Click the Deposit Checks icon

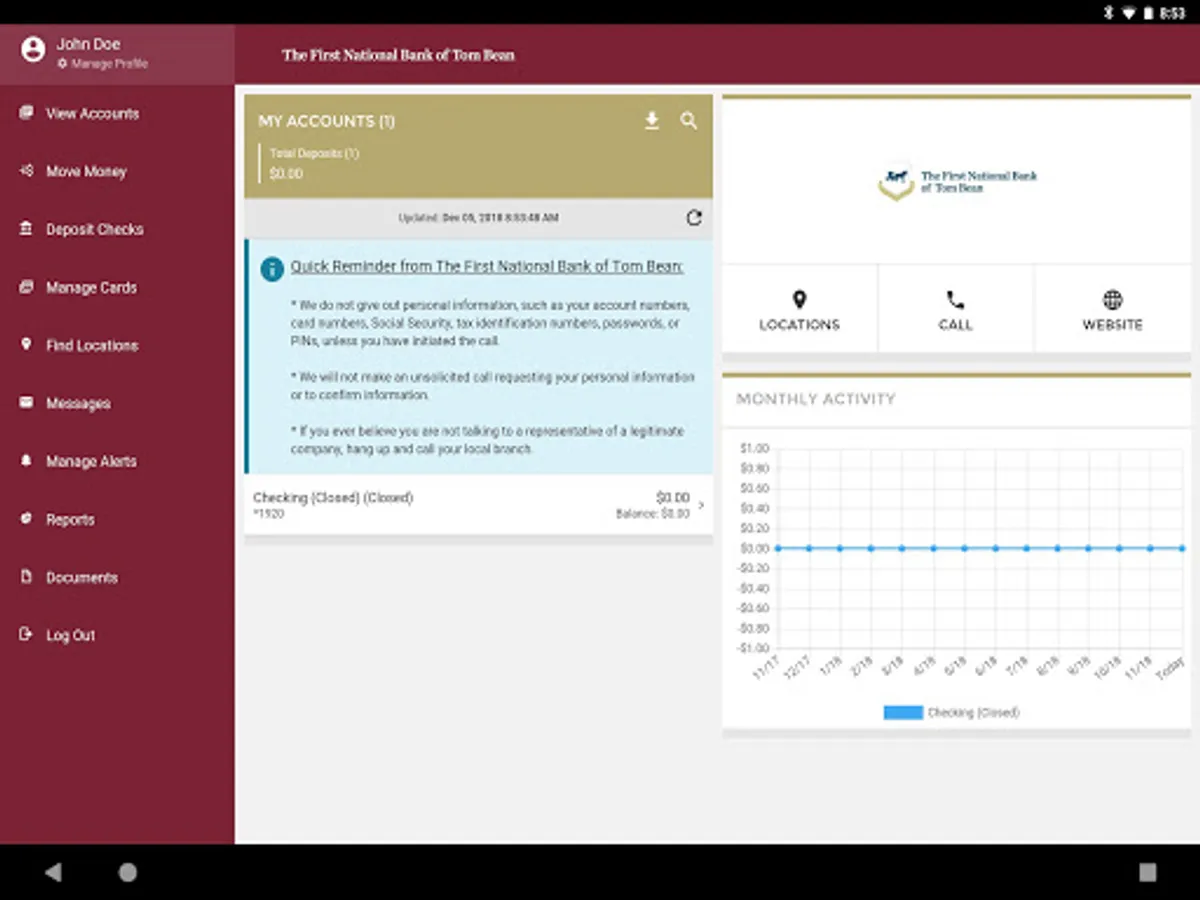point(26,229)
